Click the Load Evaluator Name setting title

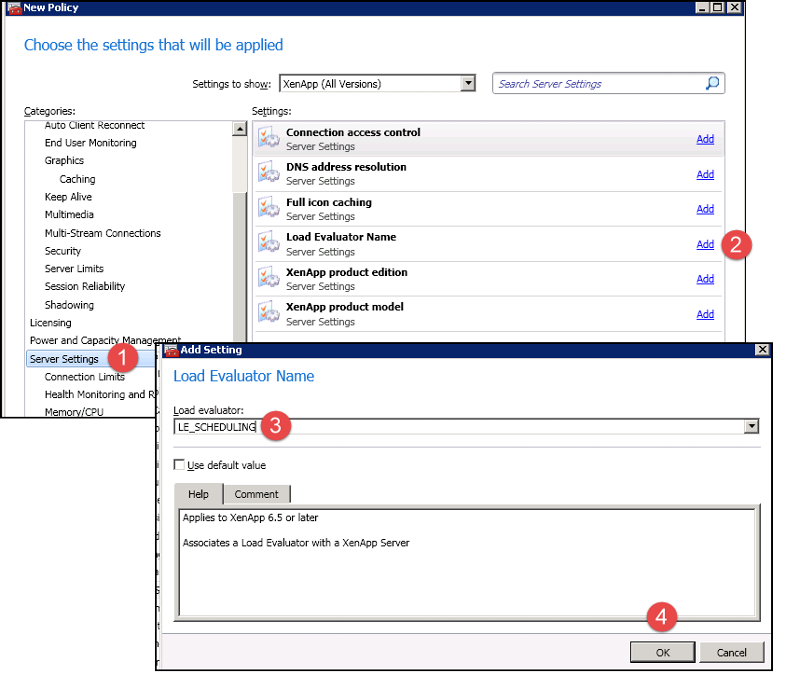coord(341,237)
